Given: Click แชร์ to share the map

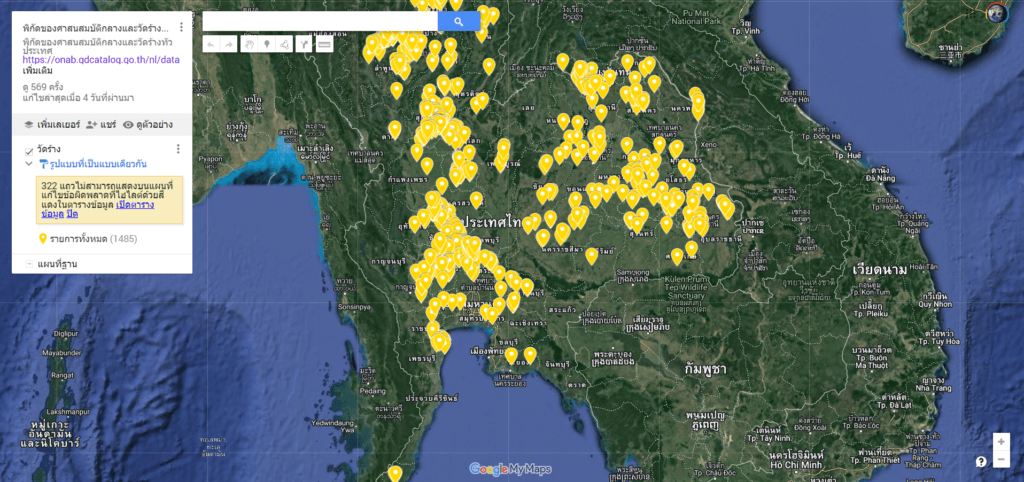Looking at the screenshot, I should [102, 125].
